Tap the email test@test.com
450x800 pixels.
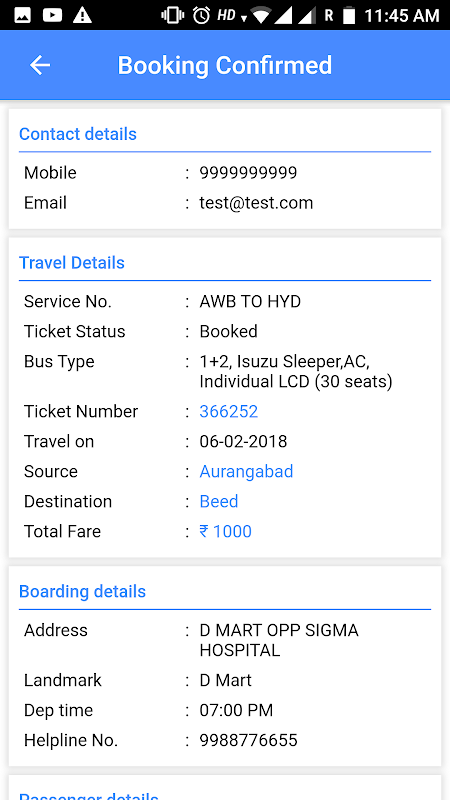[x=256, y=203]
